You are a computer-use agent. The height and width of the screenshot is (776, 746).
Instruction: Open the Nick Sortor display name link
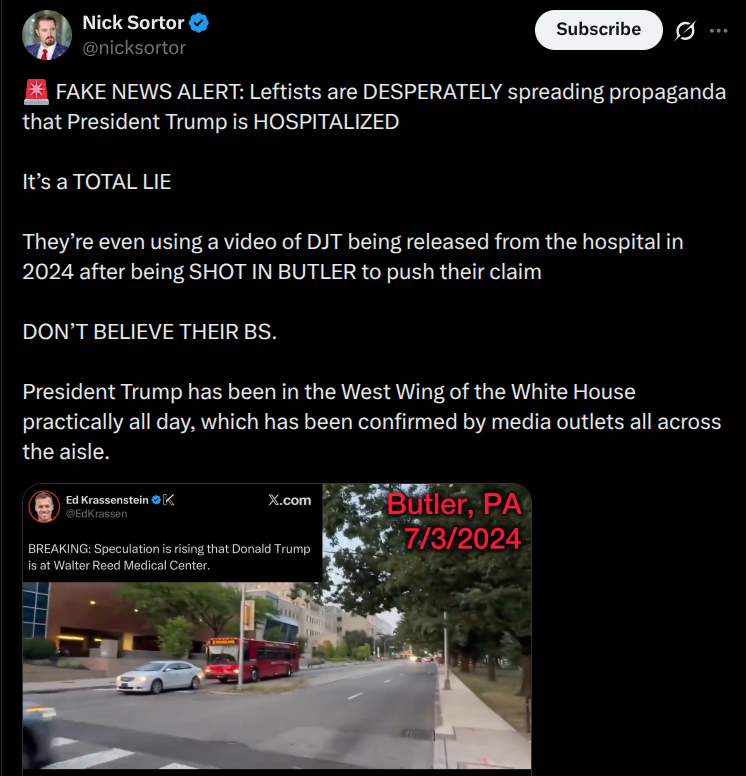tap(133, 23)
